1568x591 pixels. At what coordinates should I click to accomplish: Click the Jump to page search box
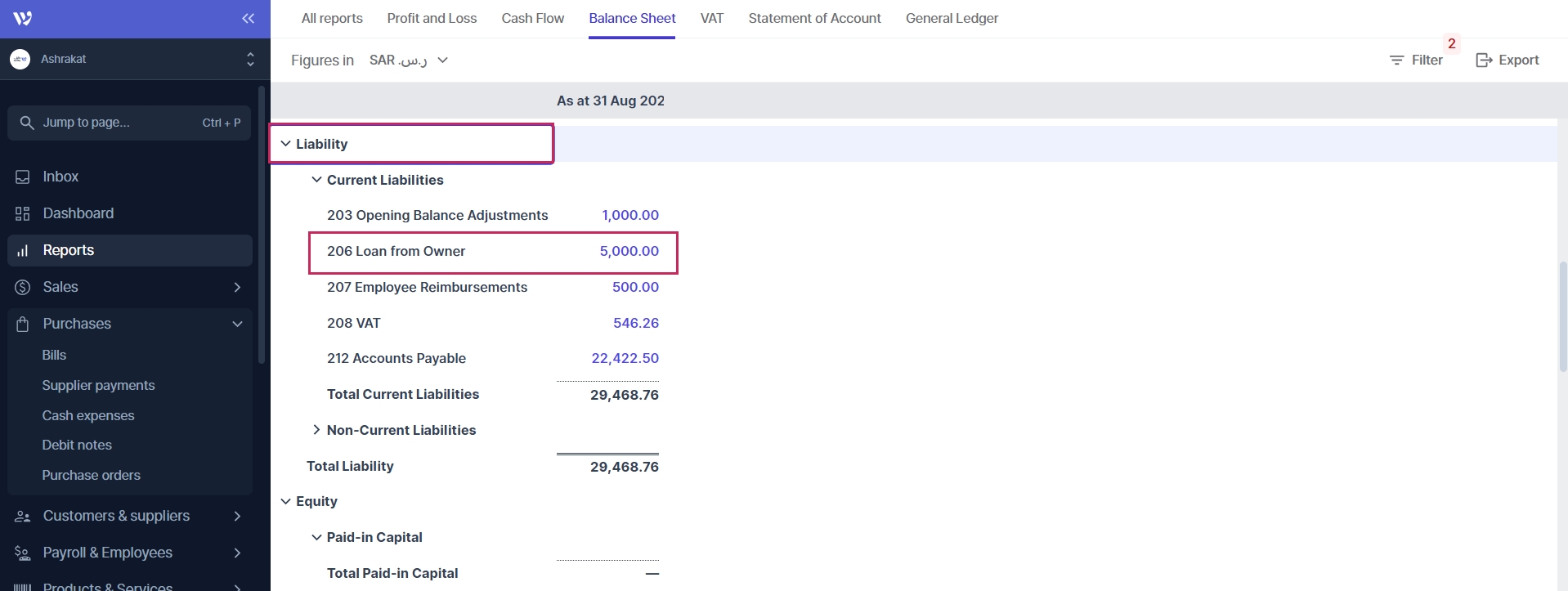(129, 123)
